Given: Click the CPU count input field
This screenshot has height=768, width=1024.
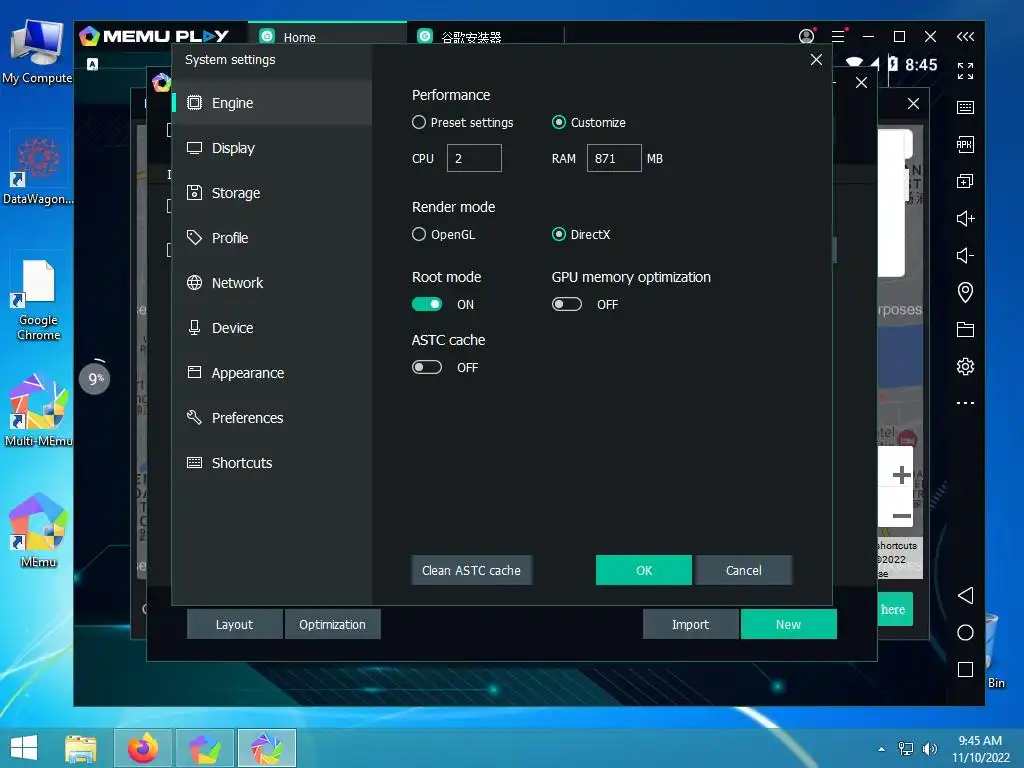Looking at the screenshot, I should (474, 158).
